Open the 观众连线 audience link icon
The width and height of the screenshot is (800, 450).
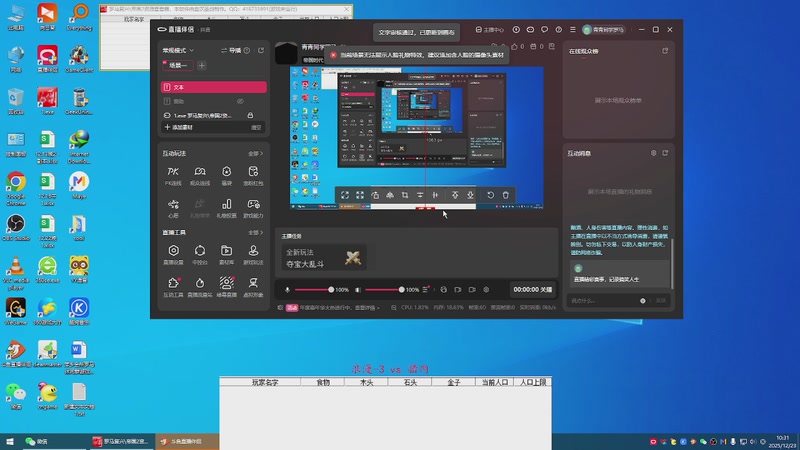coord(199,176)
